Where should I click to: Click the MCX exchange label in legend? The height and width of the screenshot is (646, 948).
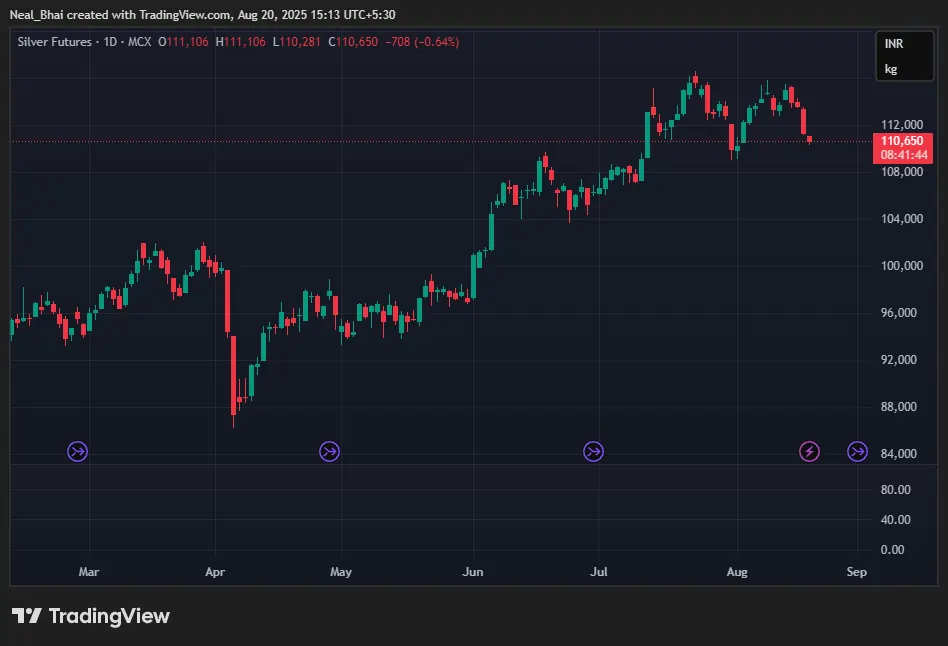click(x=140, y=42)
